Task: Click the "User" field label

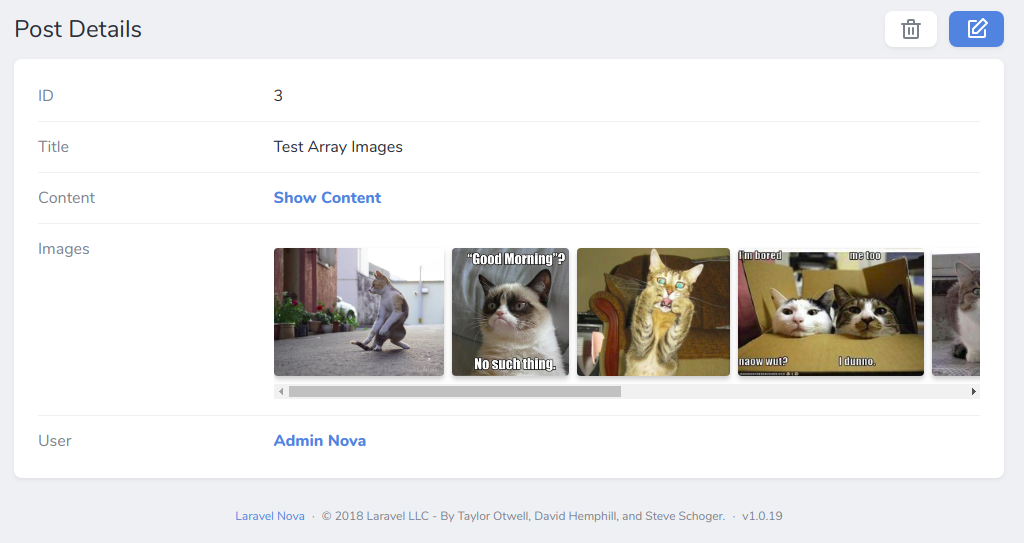Action: 54,441
